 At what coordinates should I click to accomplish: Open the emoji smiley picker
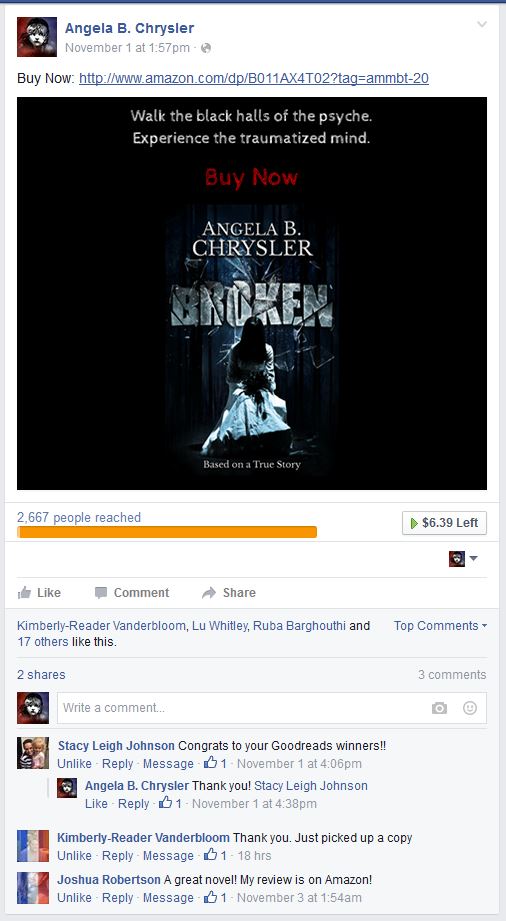pos(470,708)
